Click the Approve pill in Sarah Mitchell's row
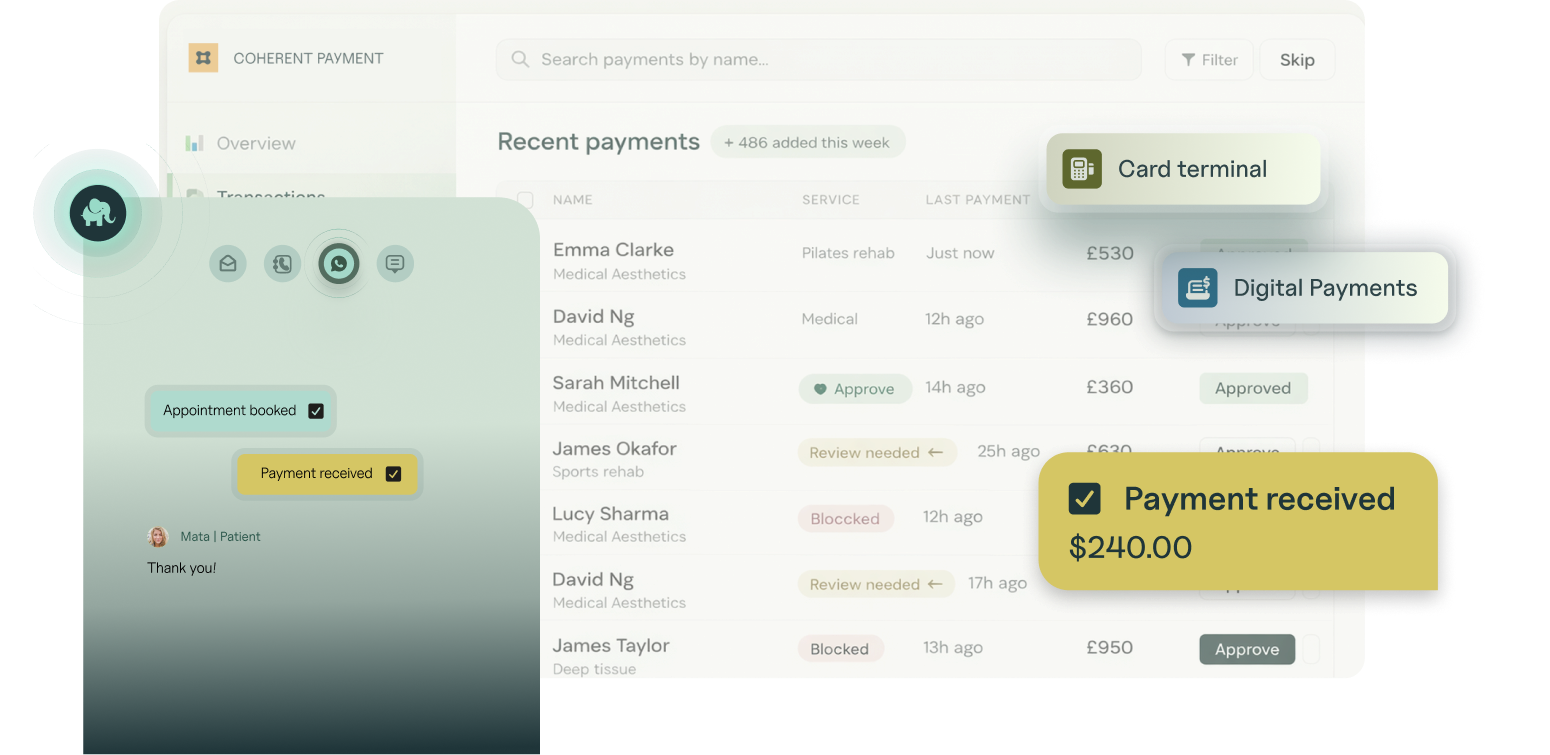Image resolution: width=1550 pixels, height=755 pixels. coord(855,389)
